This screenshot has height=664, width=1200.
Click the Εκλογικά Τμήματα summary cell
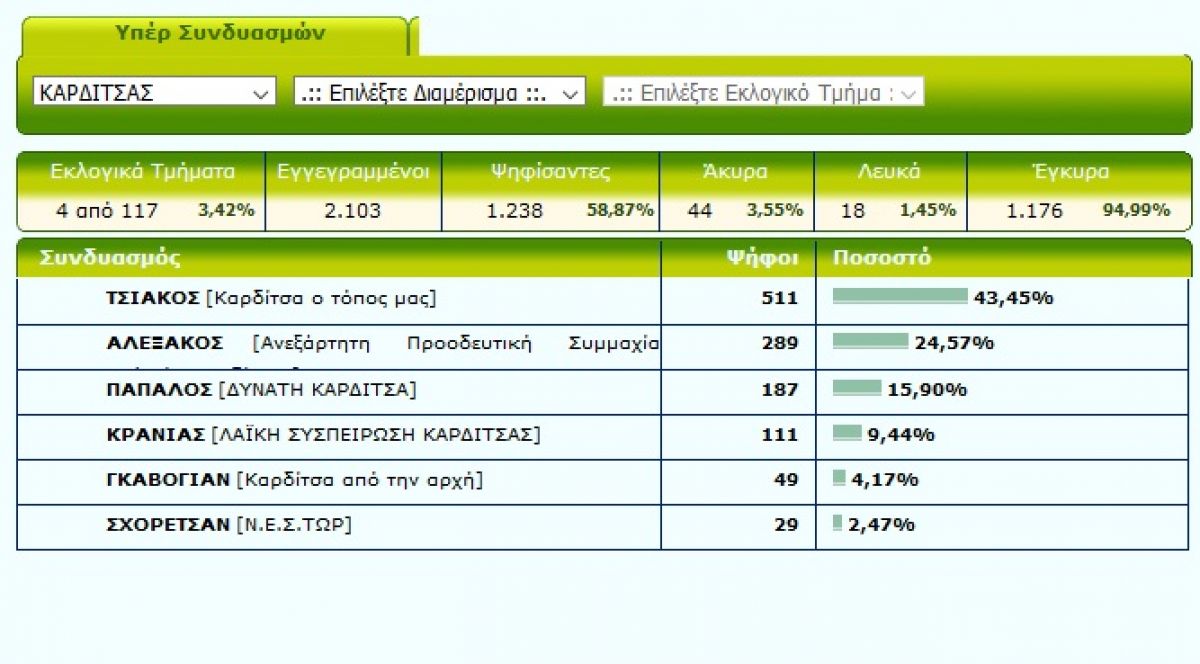[x=142, y=191]
